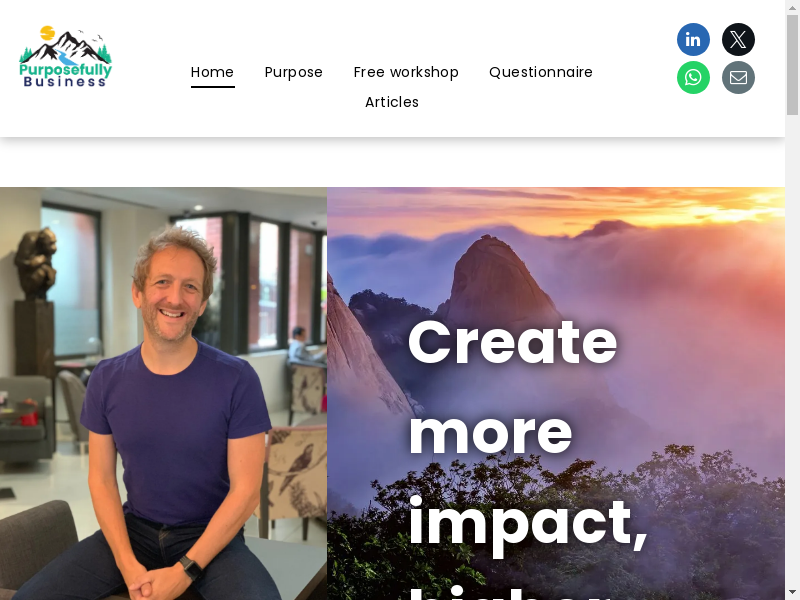
Task: Open the green WhatsApp icon
Action: [693, 78]
